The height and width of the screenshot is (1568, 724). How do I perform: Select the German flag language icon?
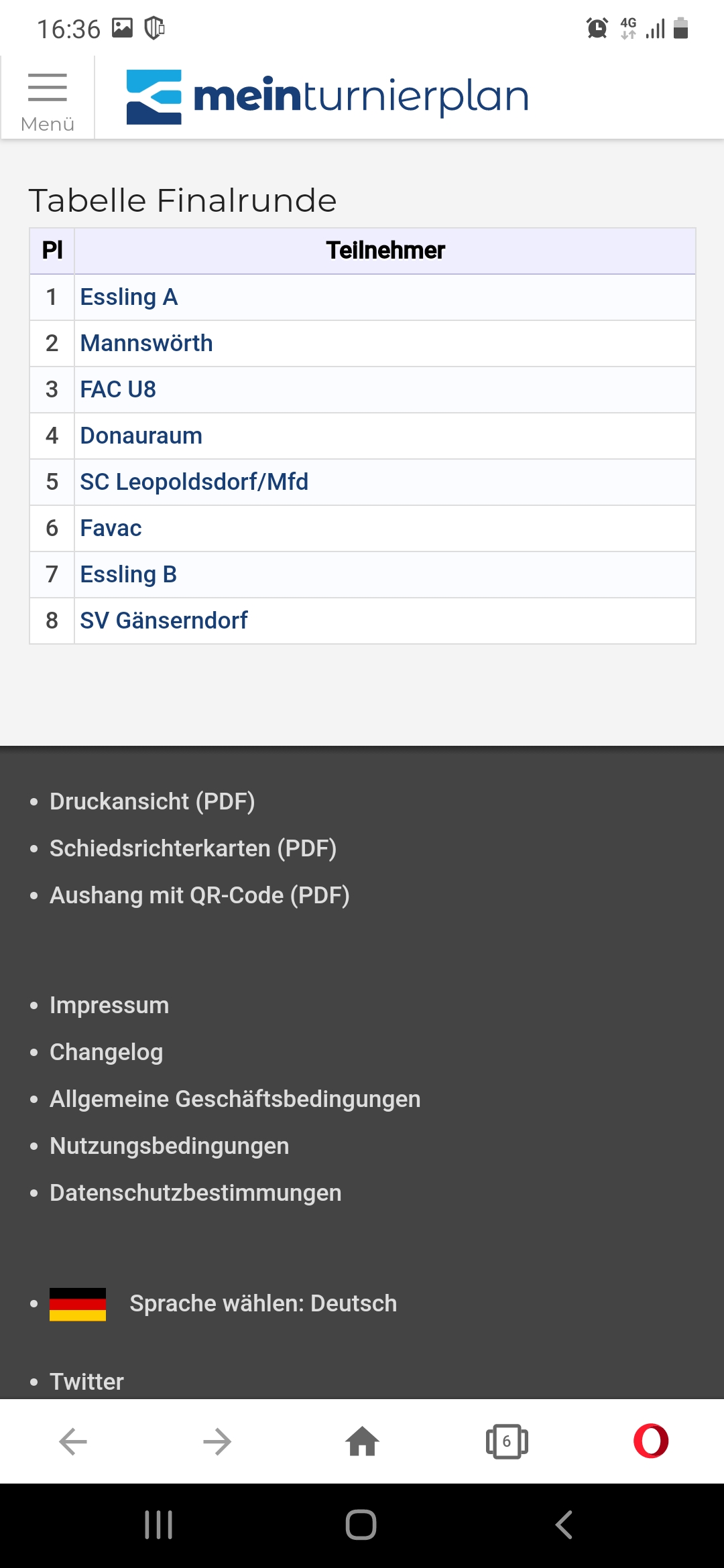[78, 1304]
